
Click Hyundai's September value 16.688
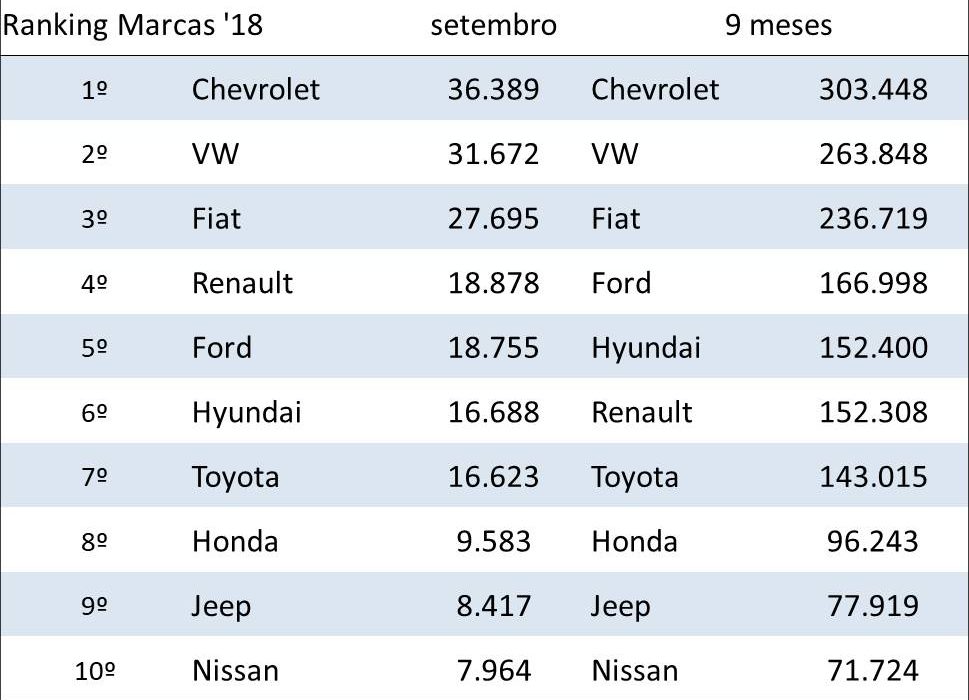pos(493,412)
